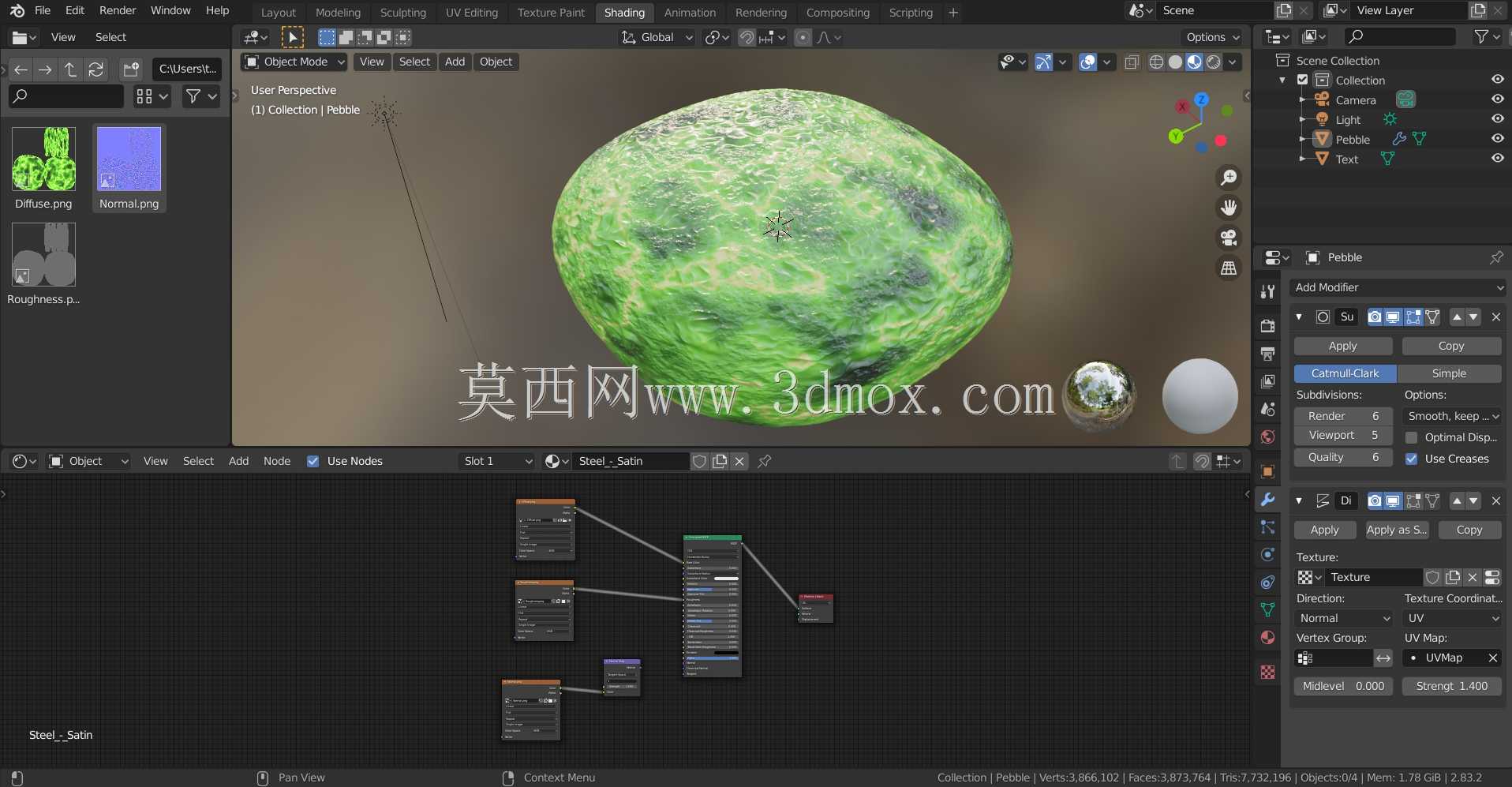
Task: Open the Physics properties tab icon
Action: (x=1267, y=554)
